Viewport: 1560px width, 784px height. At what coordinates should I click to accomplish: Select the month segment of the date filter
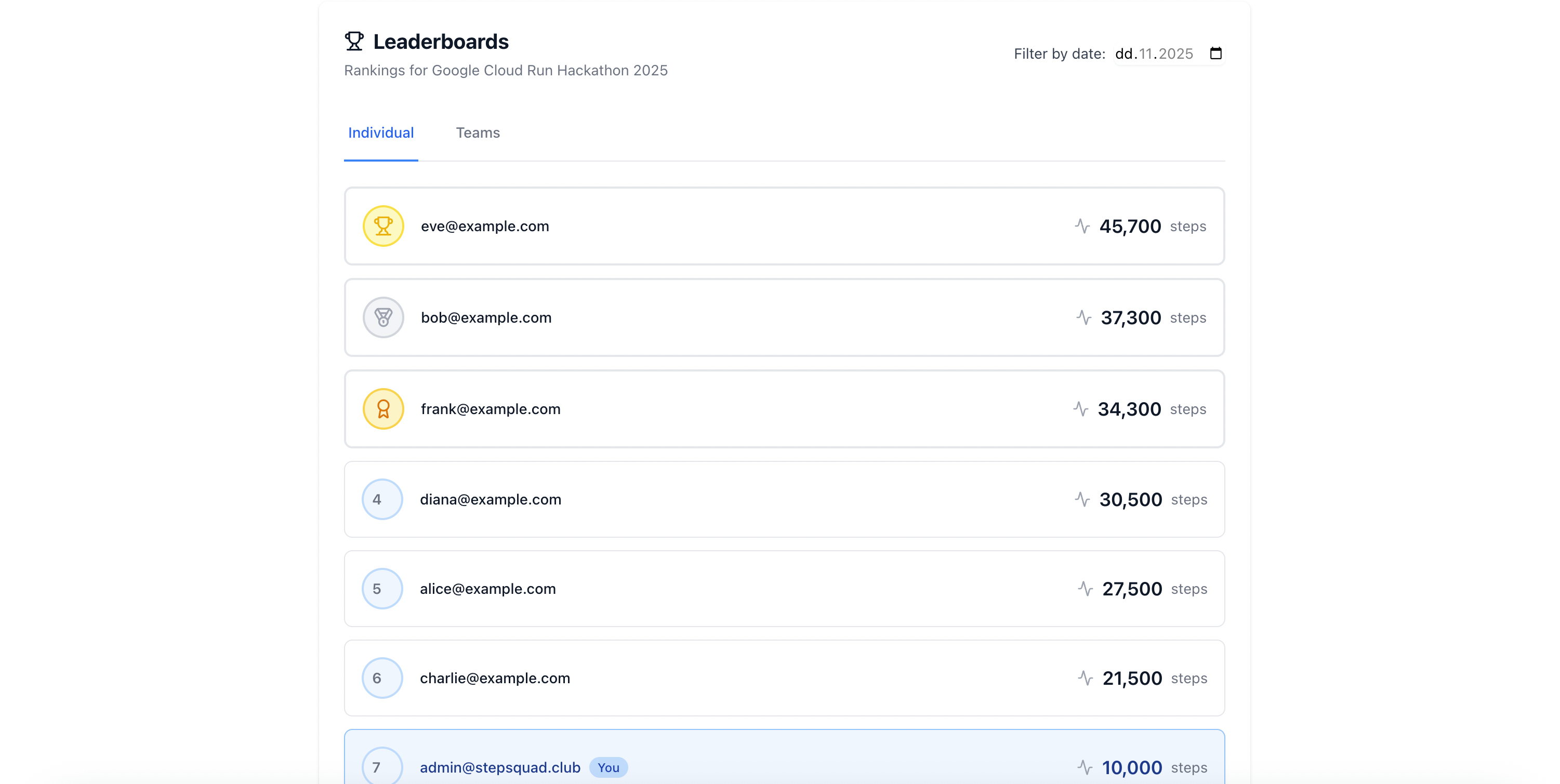pos(1145,54)
